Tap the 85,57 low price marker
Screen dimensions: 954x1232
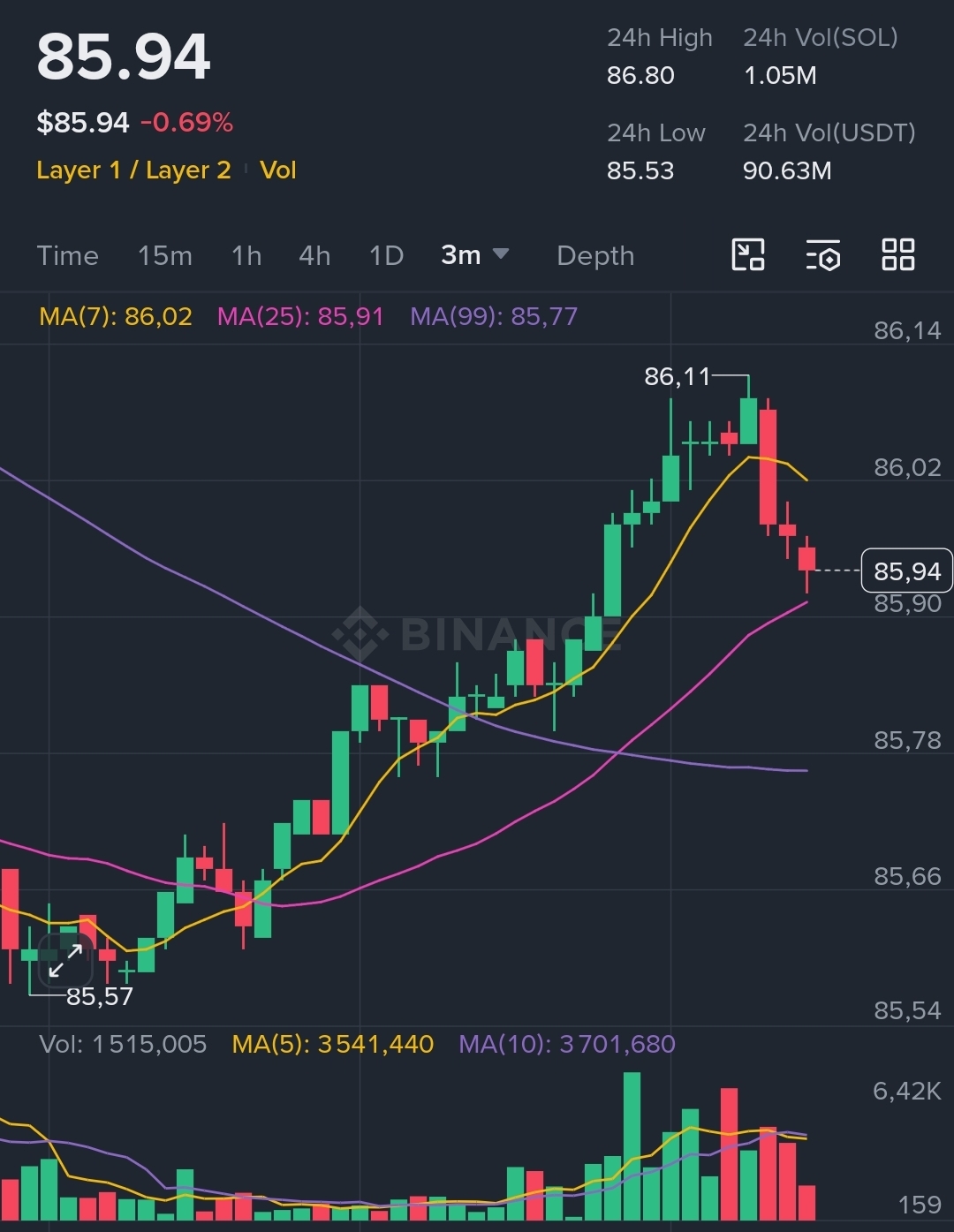[100, 997]
